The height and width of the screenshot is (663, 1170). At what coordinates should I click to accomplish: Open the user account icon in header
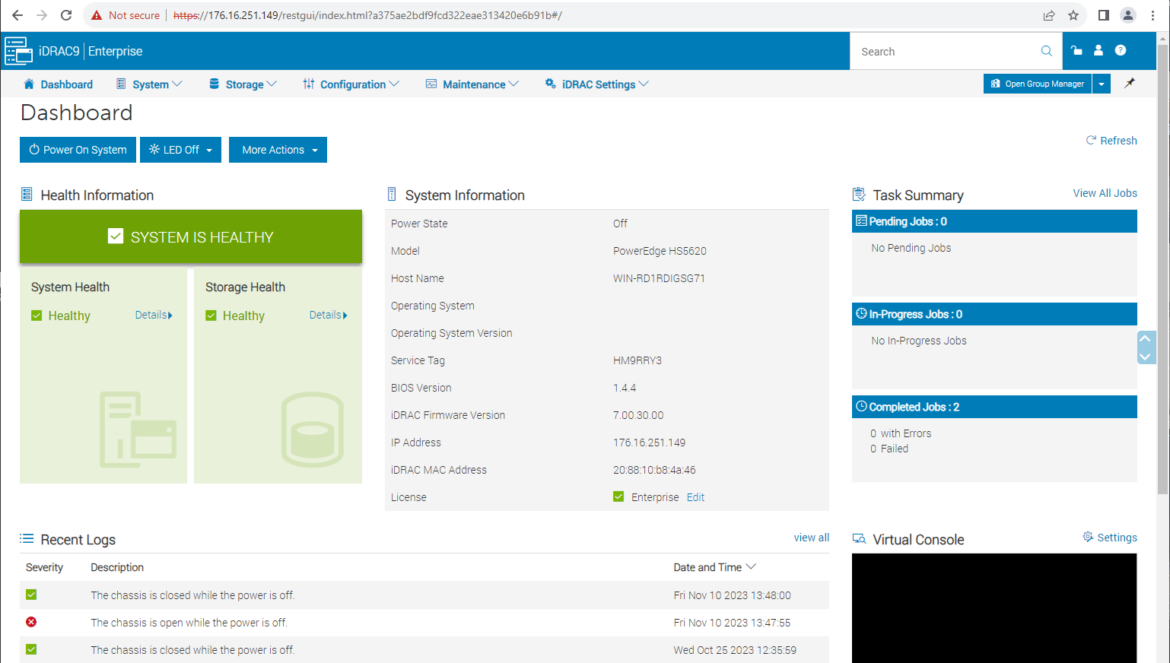pos(1098,51)
